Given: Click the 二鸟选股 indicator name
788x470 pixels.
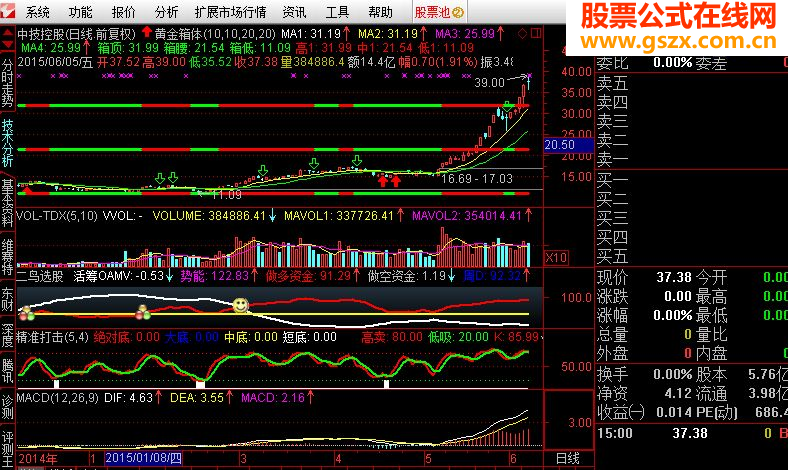Looking at the screenshot, I should pos(40,276).
